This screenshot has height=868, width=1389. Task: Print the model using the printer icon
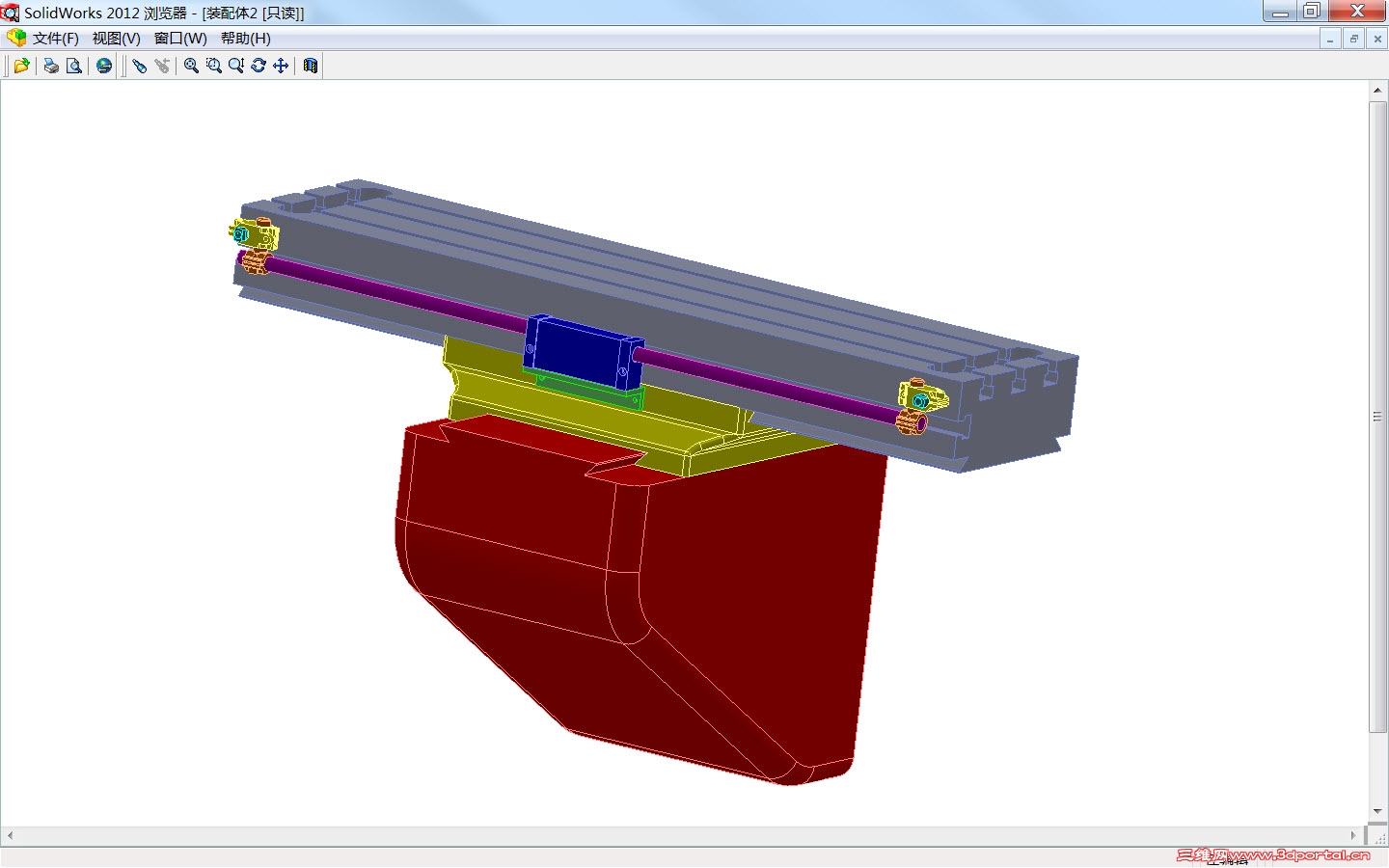(x=51, y=66)
